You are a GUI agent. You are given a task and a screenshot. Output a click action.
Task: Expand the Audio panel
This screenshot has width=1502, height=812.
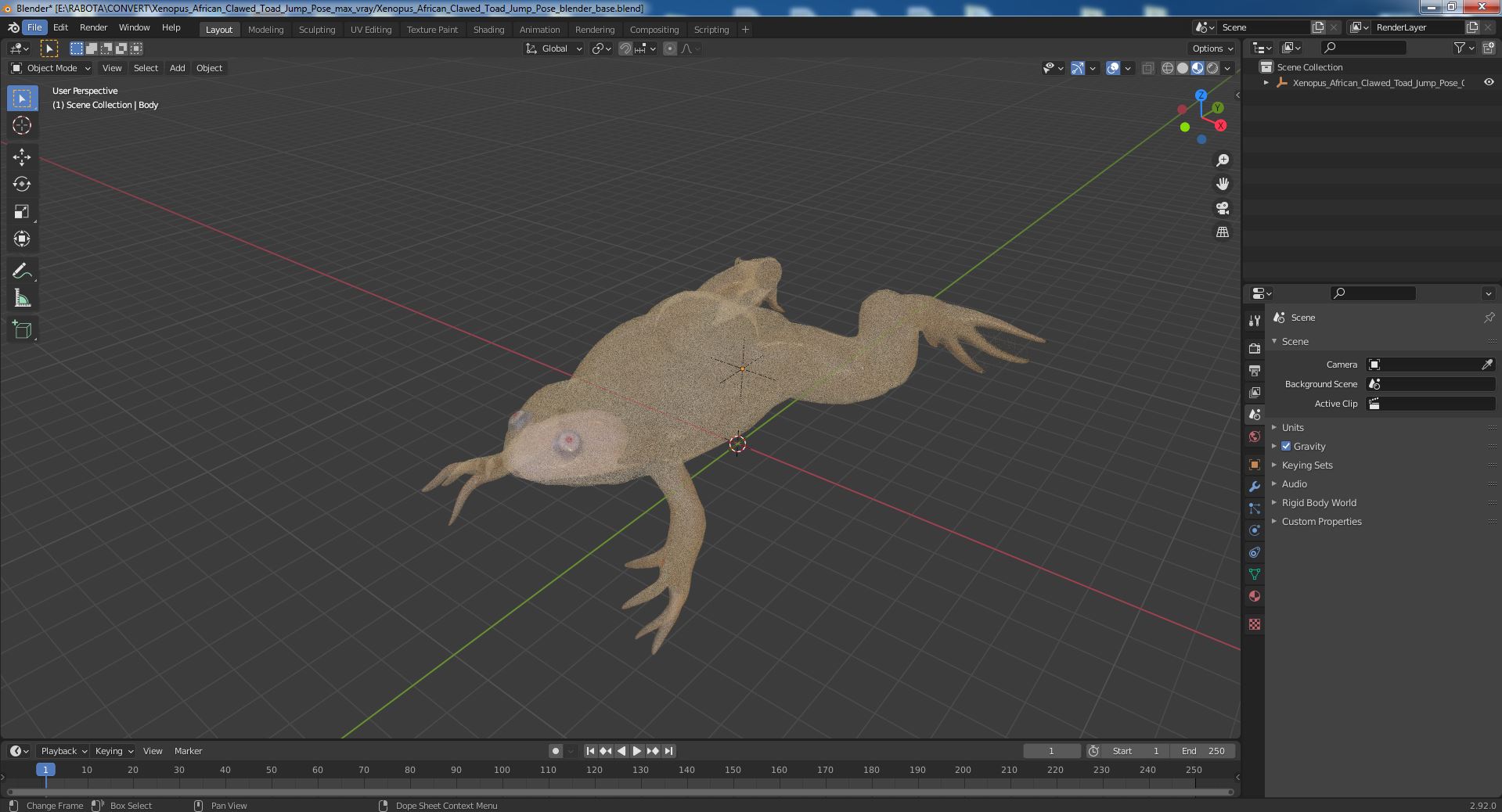pos(1294,483)
